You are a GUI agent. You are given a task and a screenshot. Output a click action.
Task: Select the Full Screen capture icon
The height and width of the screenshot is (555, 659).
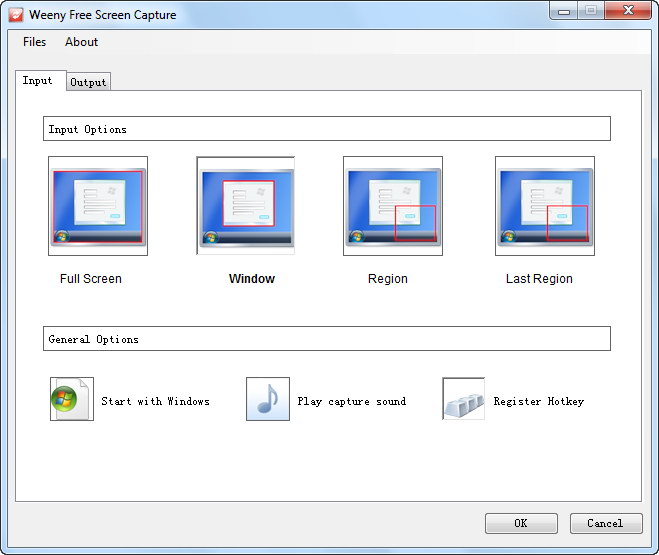98,205
